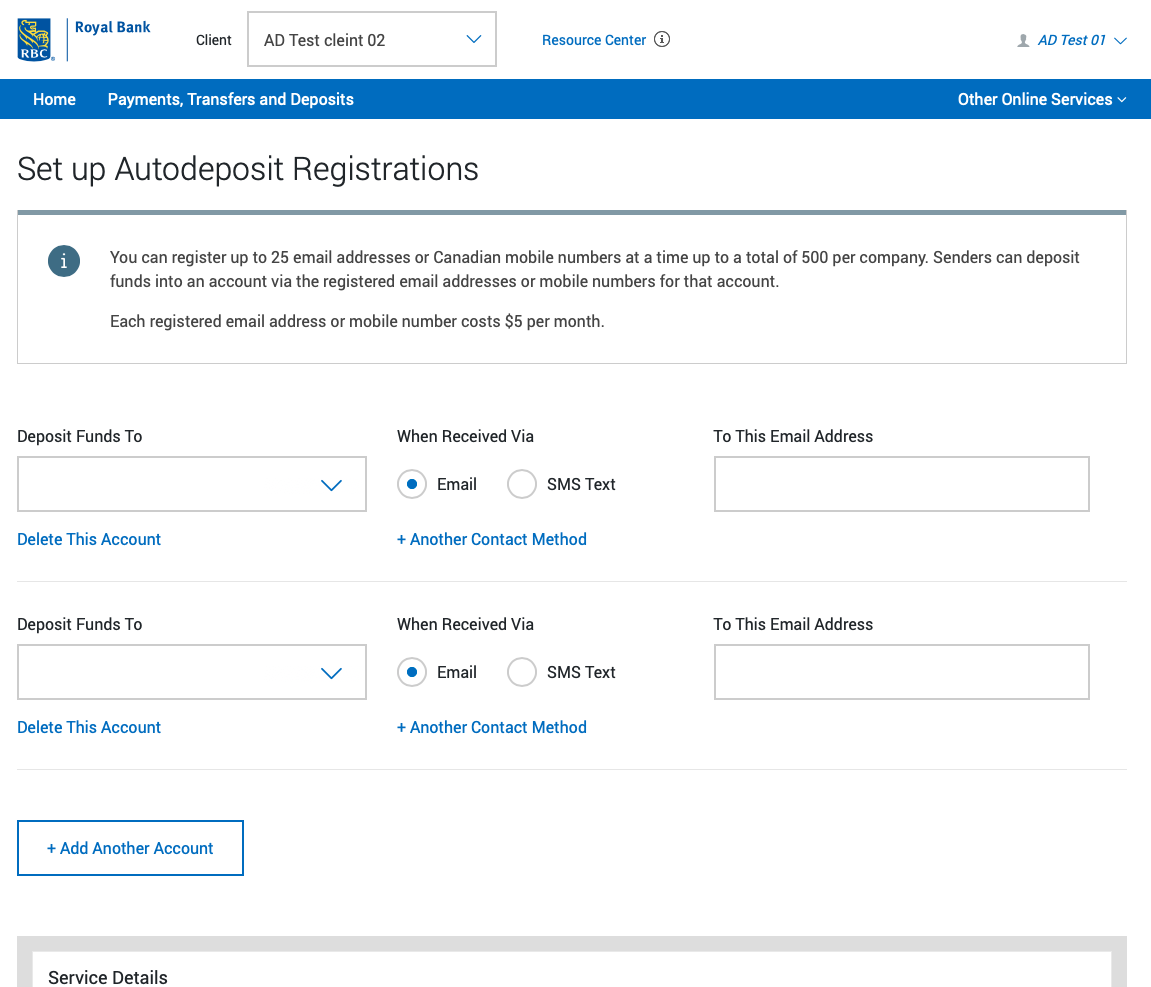The height and width of the screenshot is (987, 1151).
Task: Expand Other Online Services menu
Action: point(1041,99)
